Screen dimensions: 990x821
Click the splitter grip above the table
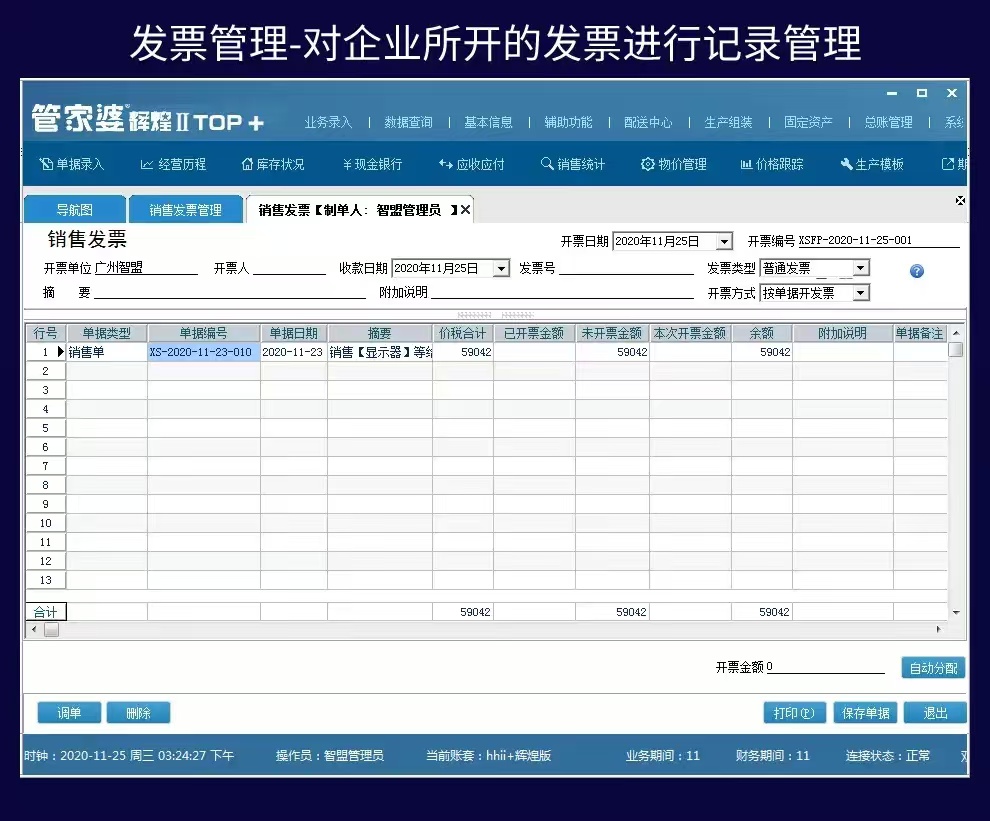pyautogui.click(x=496, y=315)
